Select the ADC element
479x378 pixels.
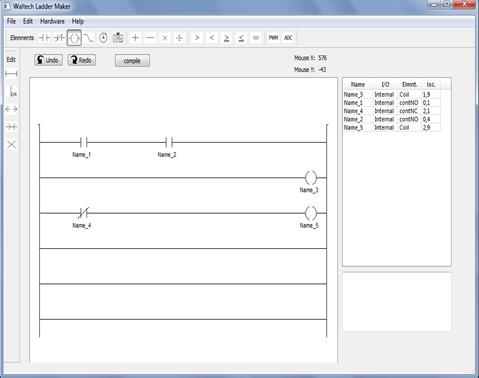(288, 38)
